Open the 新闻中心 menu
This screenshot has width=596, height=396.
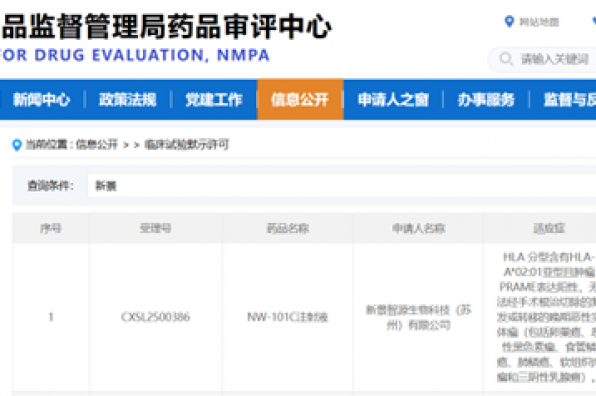[41, 100]
